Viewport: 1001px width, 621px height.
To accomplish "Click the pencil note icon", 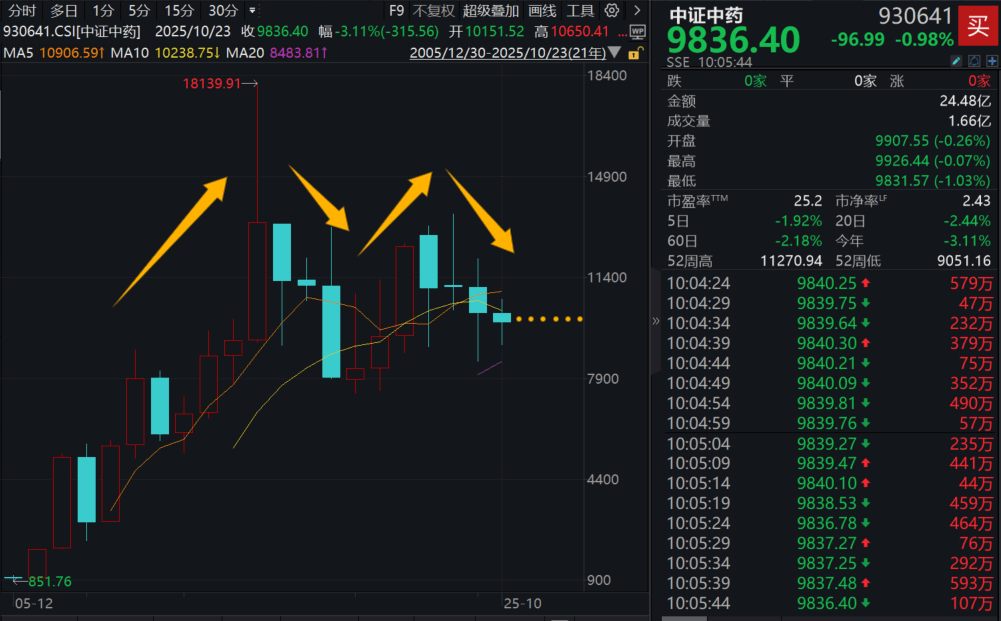I will pos(956,61).
